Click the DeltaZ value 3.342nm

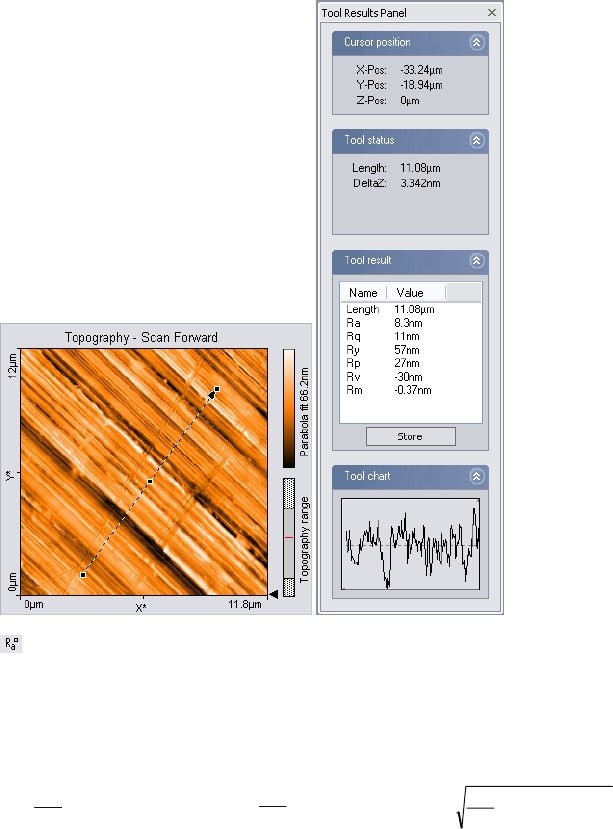420,183
